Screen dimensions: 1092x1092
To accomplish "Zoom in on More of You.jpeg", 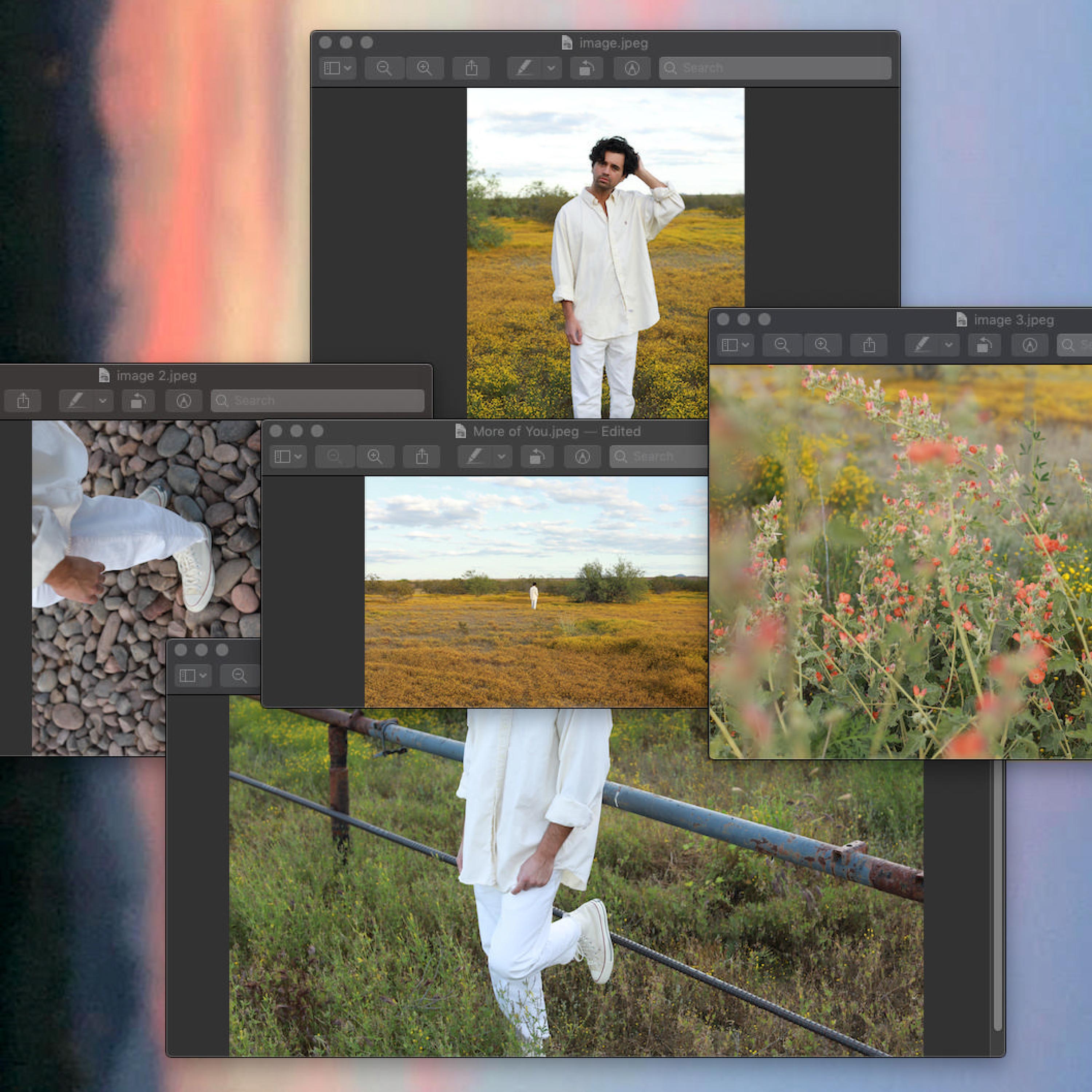I will (x=375, y=457).
